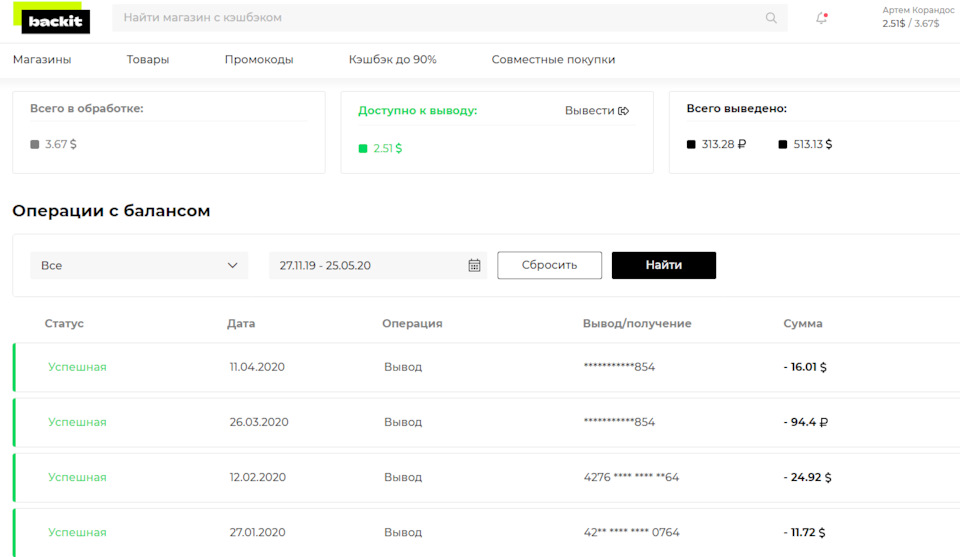Click the Сбросить button

(x=549, y=265)
